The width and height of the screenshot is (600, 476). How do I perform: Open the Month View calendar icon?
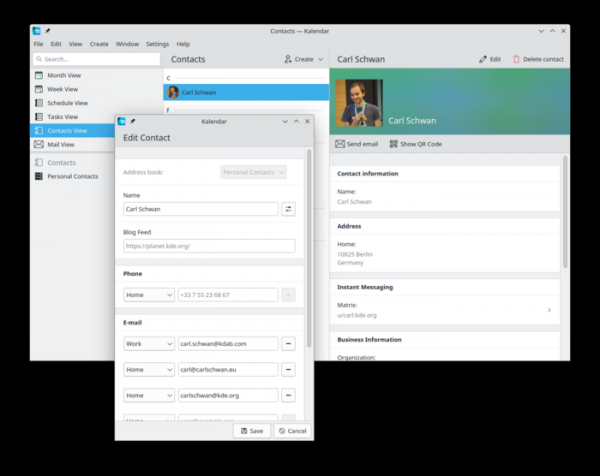tap(39, 75)
